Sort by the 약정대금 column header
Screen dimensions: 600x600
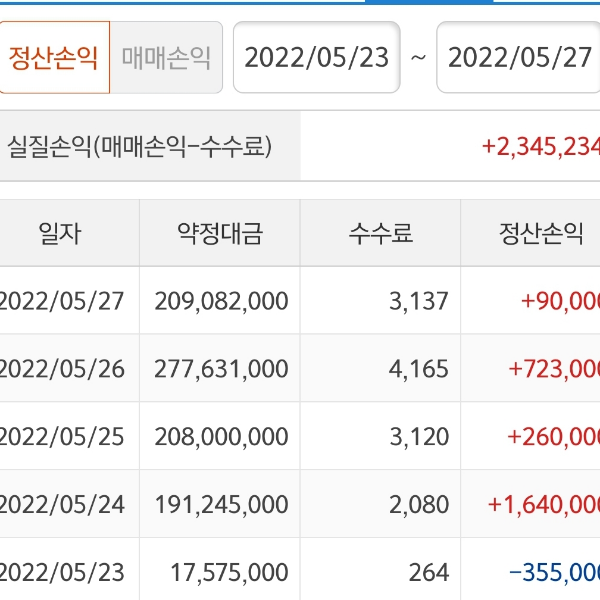tap(220, 234)
